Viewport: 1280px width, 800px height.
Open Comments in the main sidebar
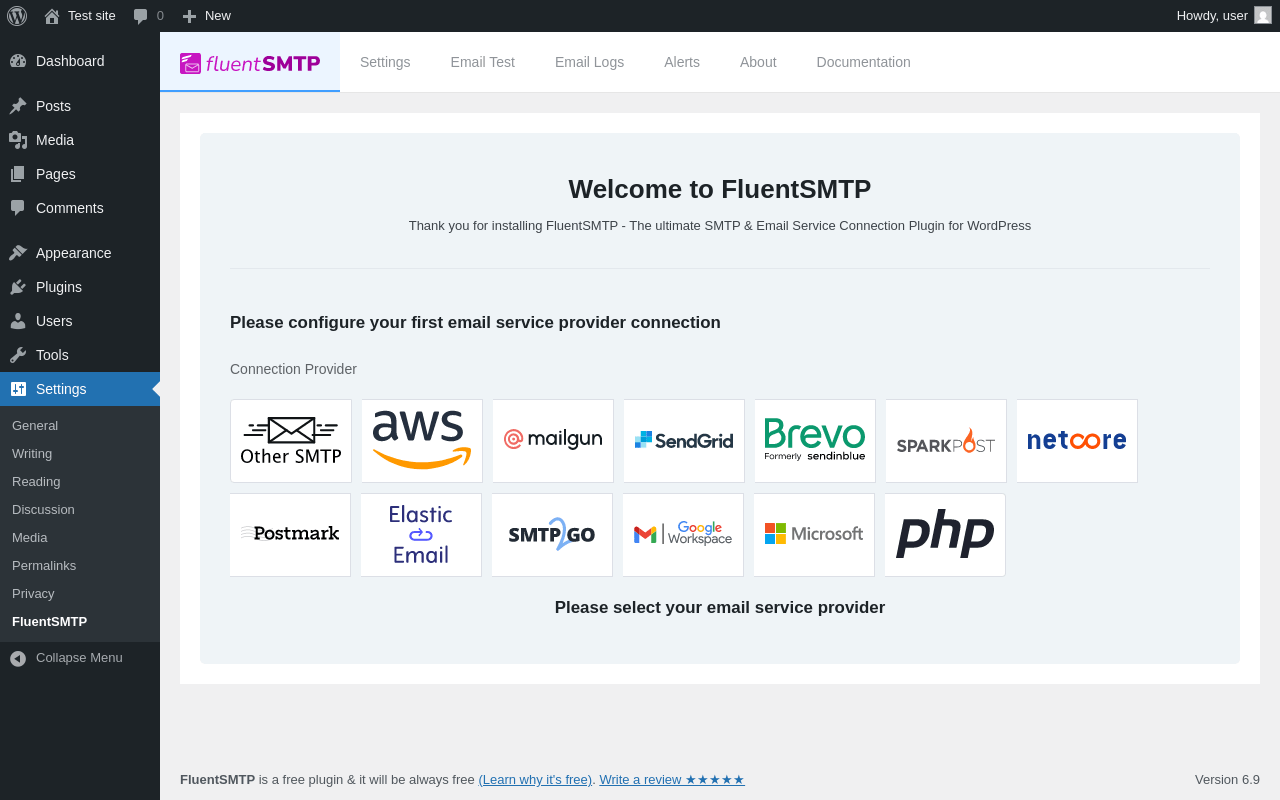pos(80,208)
